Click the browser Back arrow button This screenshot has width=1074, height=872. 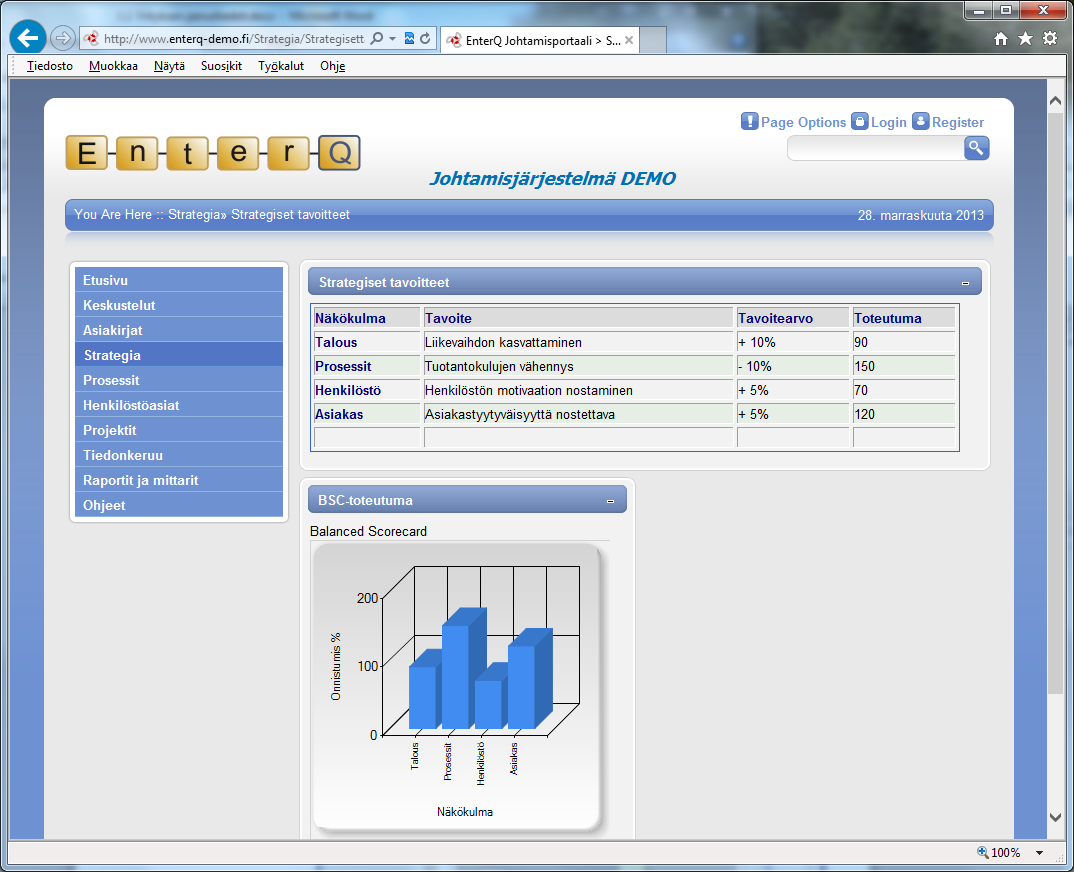(x=27, y=38)
